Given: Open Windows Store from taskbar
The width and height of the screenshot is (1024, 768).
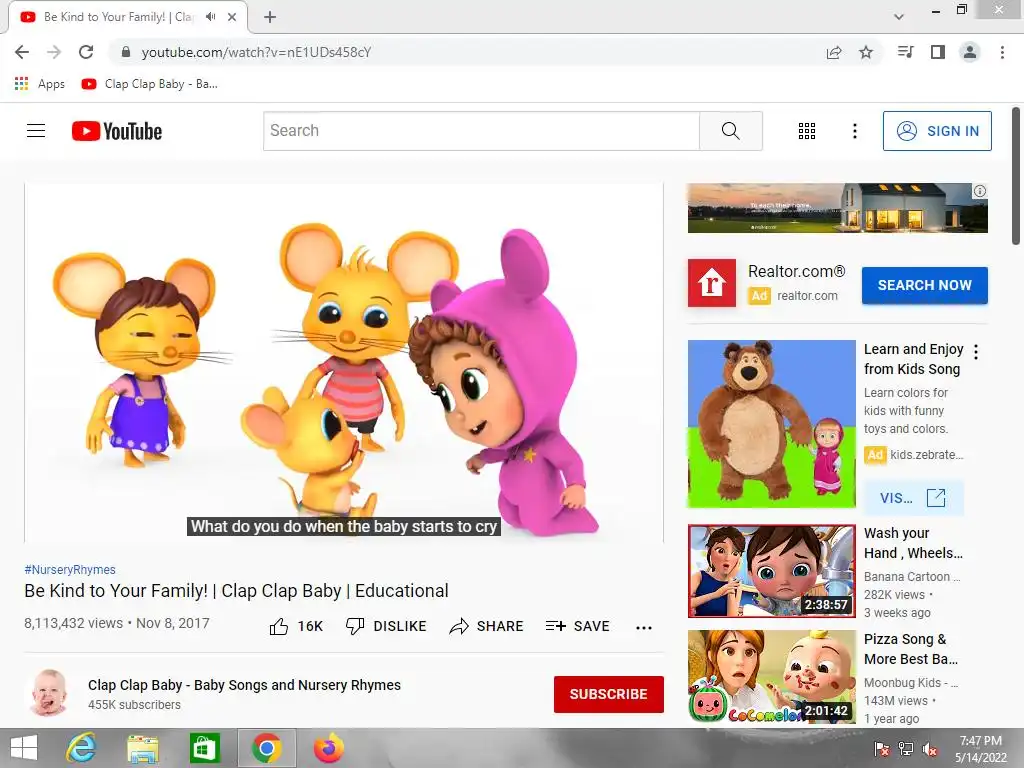Looking at the screenshot, I should pos(204,748).
